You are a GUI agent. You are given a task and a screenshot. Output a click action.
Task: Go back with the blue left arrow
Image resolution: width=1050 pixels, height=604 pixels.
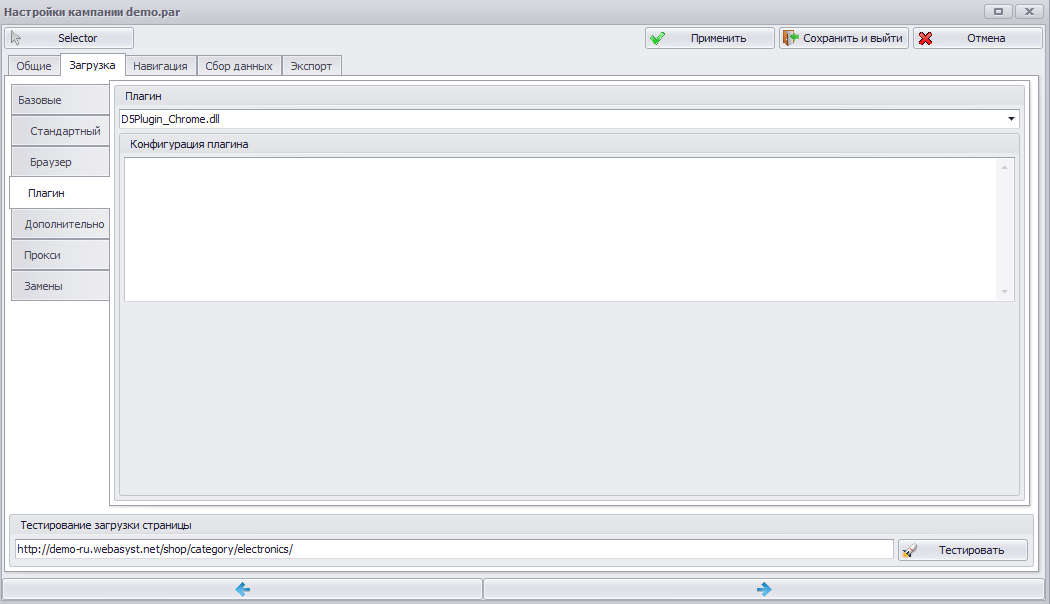[242, 589]
